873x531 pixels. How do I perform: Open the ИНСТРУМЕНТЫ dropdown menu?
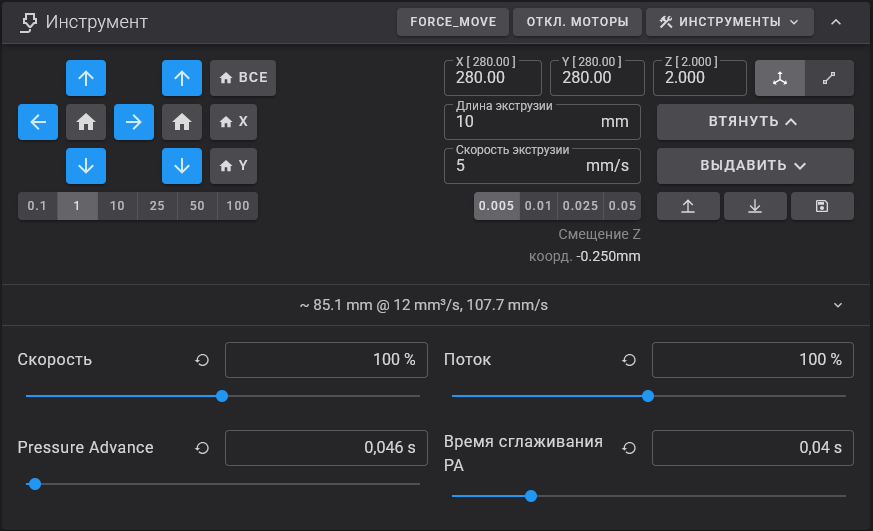[729, 22]
